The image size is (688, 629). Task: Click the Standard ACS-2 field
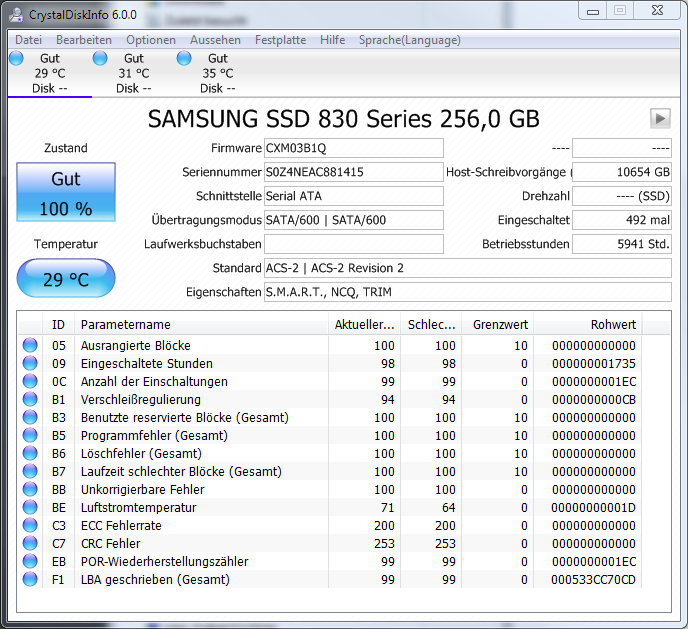click(x=468, y=268)
